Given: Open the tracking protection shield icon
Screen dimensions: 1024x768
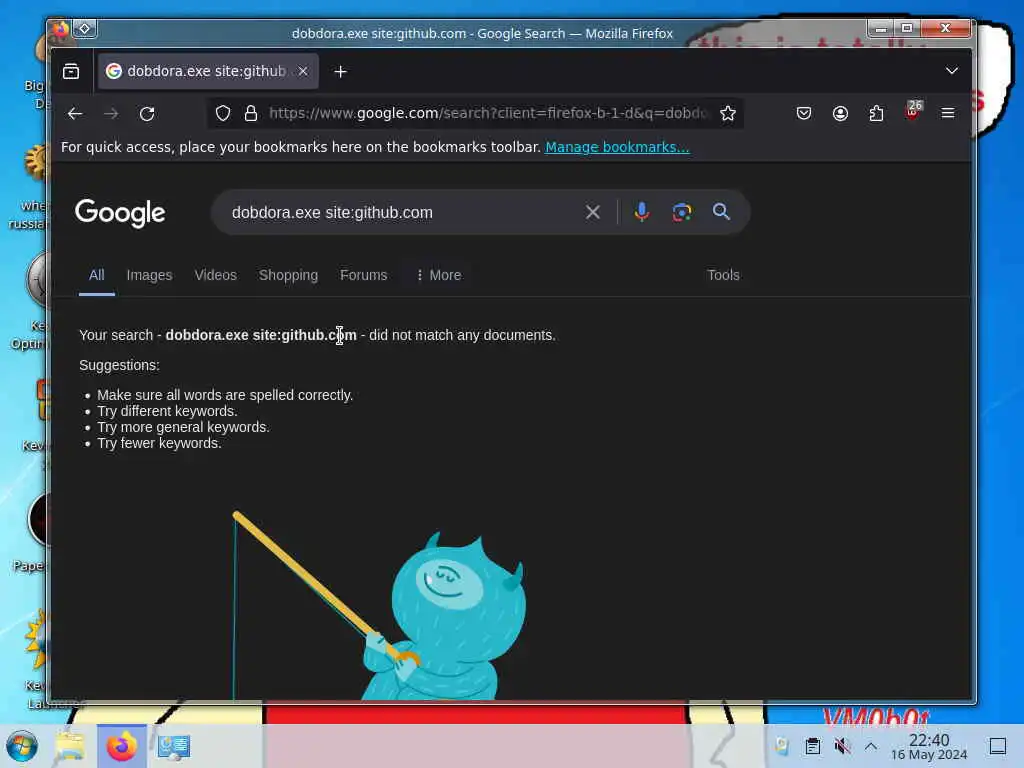Looking at the screenshot, I should pos(223,114).
